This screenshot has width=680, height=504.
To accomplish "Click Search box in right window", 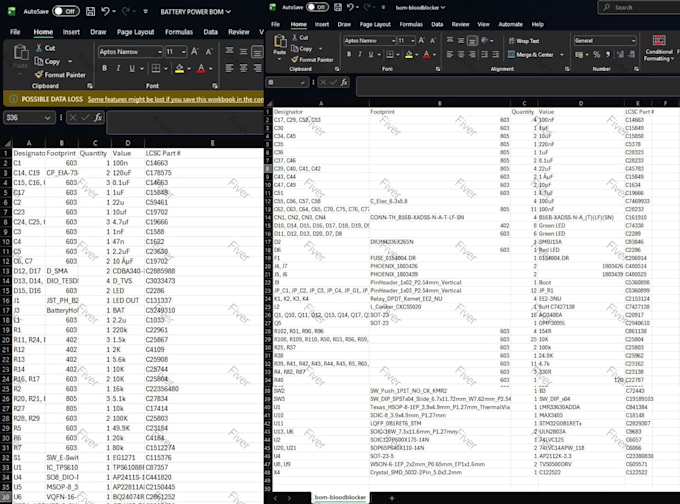I will click(x=638, y=7).
